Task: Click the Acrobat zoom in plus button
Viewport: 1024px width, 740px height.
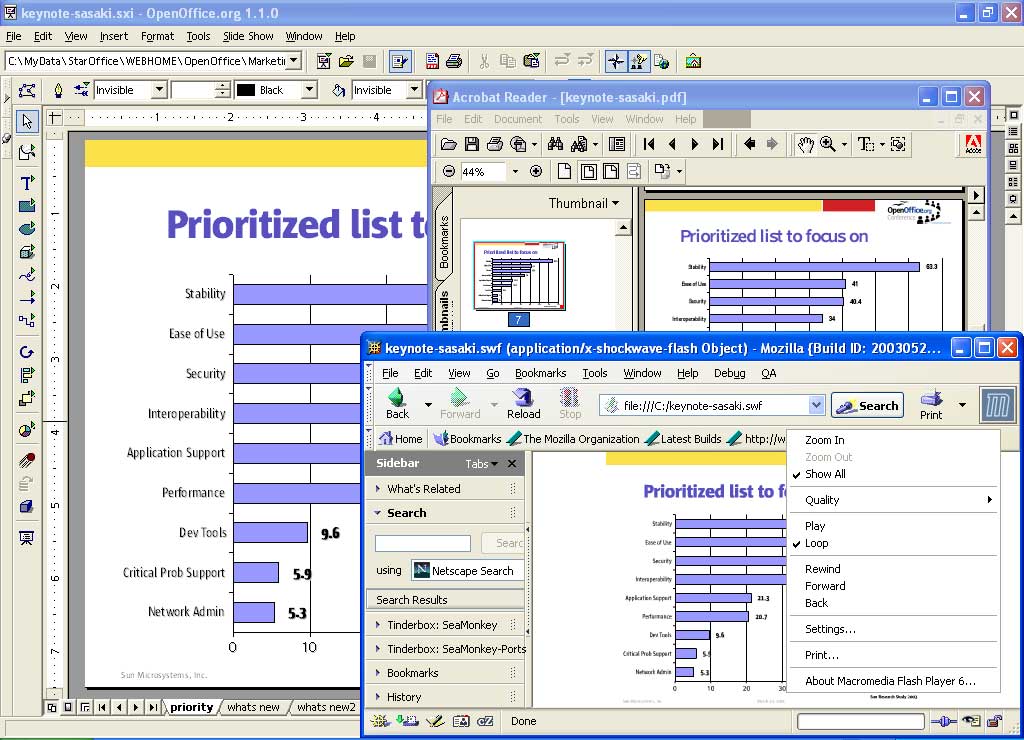Action: pyautogui.click(x=536, y=171)
